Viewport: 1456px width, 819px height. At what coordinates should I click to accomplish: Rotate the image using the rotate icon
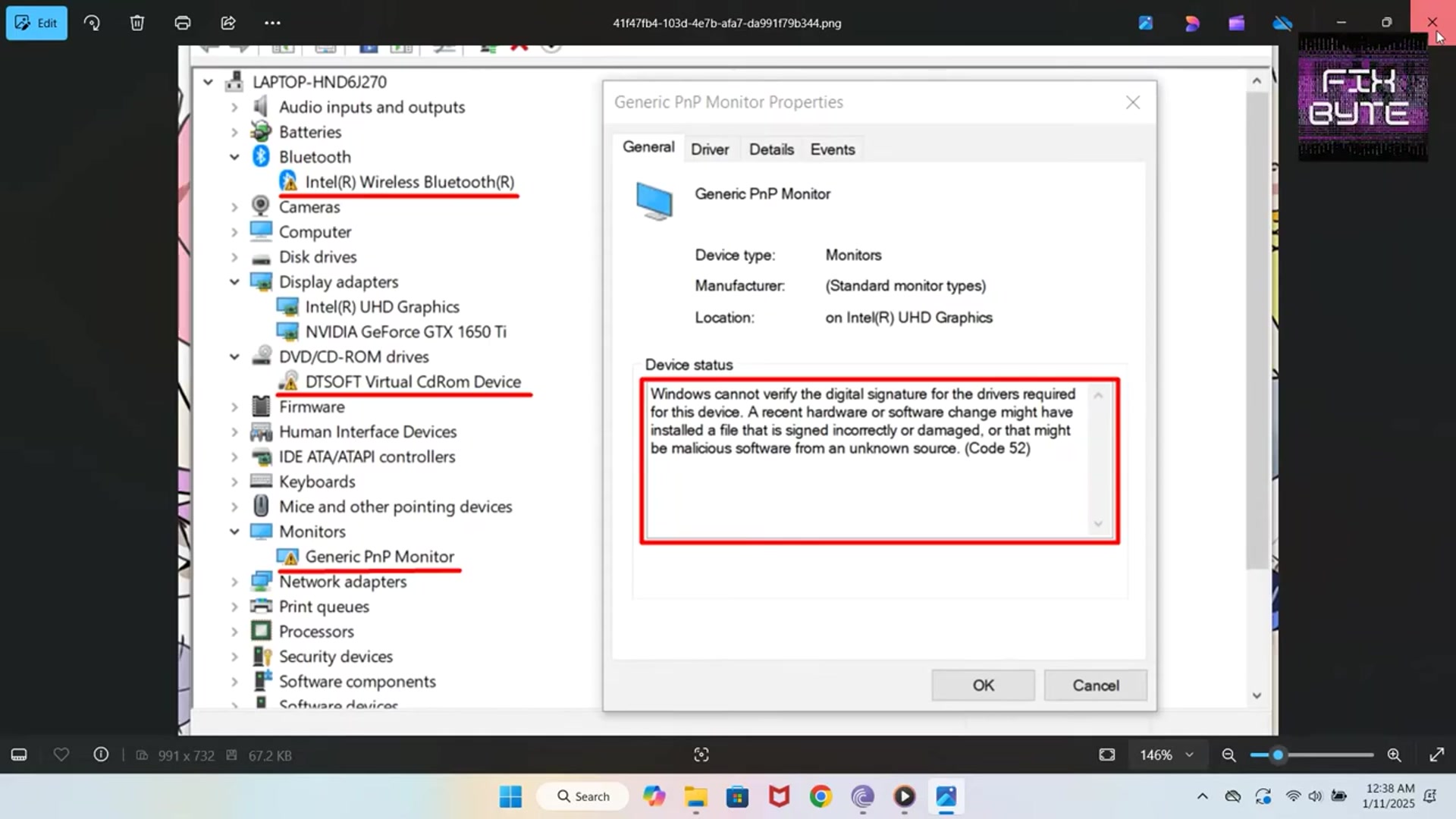tap(92, 23)
